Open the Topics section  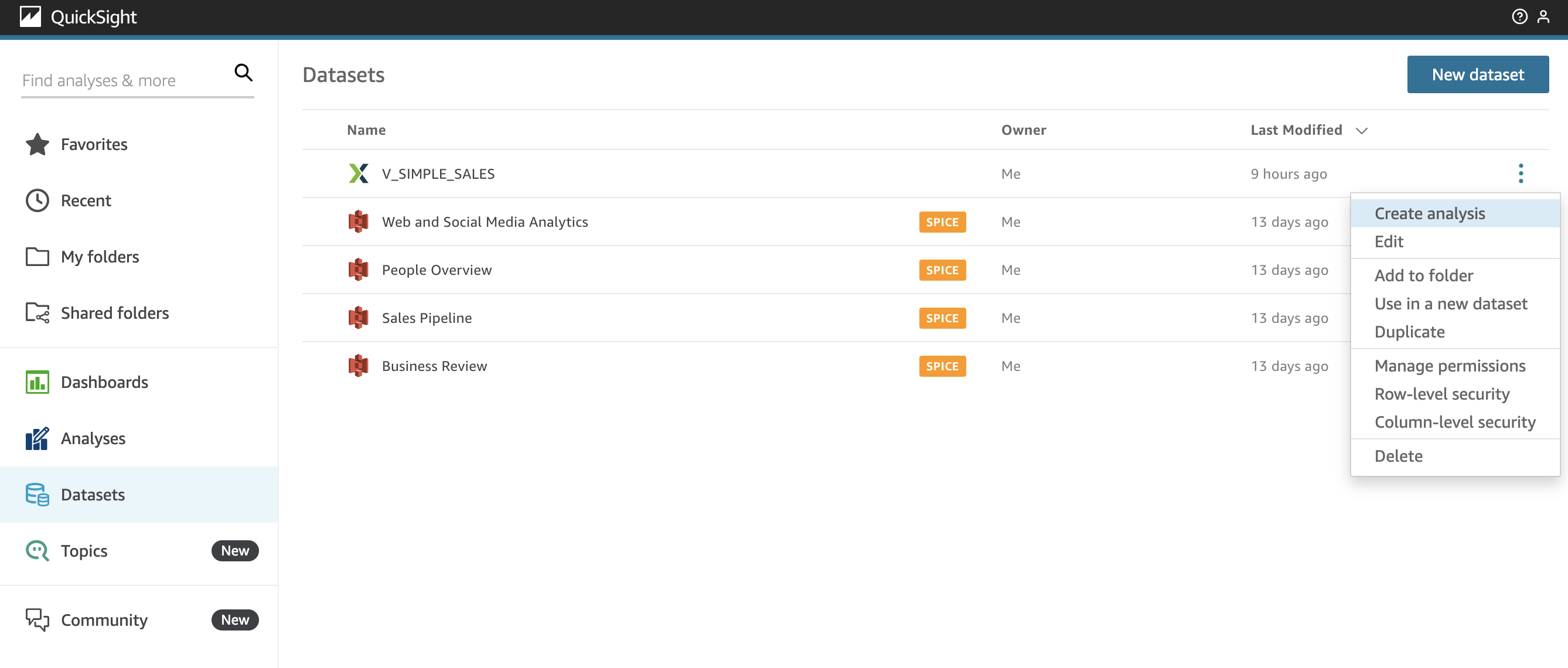[x=139, y=550]
